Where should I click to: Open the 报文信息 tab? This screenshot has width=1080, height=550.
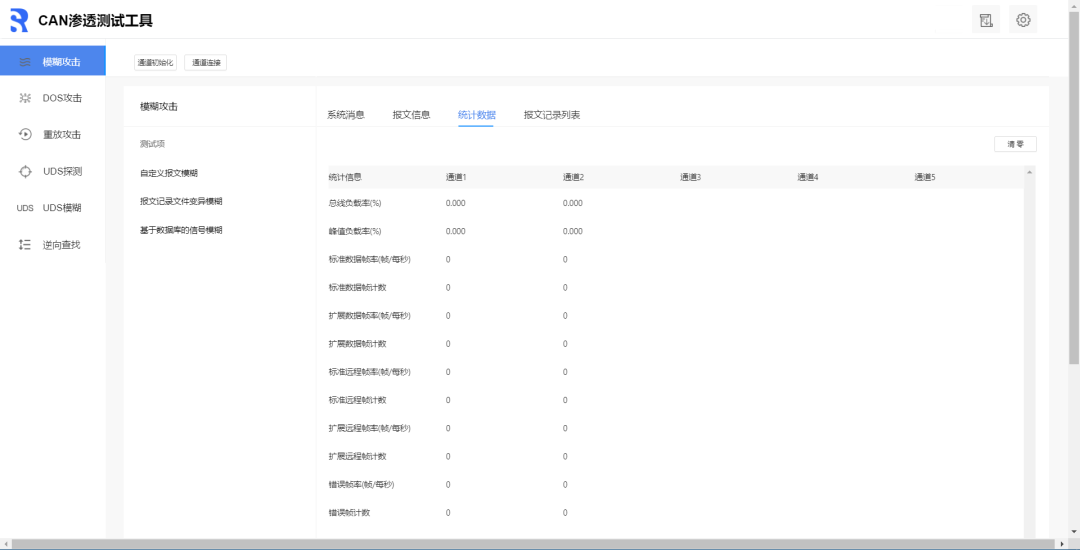click(411, 115)
